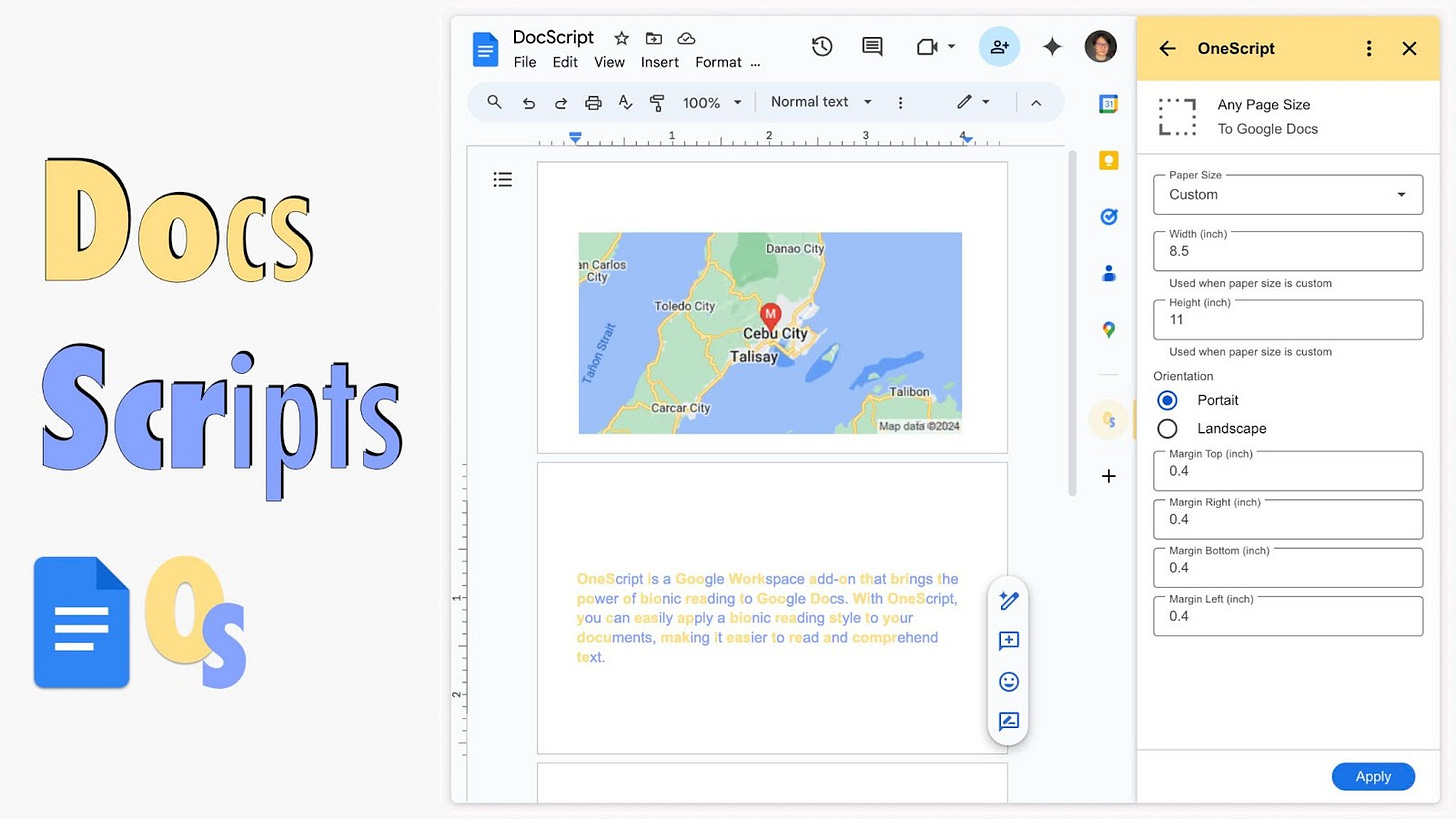The height and width of the screenshot is (819, 1456).
Task: Click the search menus magnifier icon
Action: coord(494,102)
